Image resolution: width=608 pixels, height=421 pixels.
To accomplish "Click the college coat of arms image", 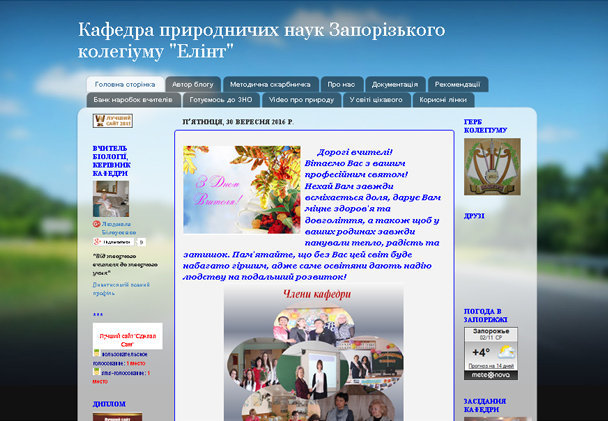I will coord(491,166).
